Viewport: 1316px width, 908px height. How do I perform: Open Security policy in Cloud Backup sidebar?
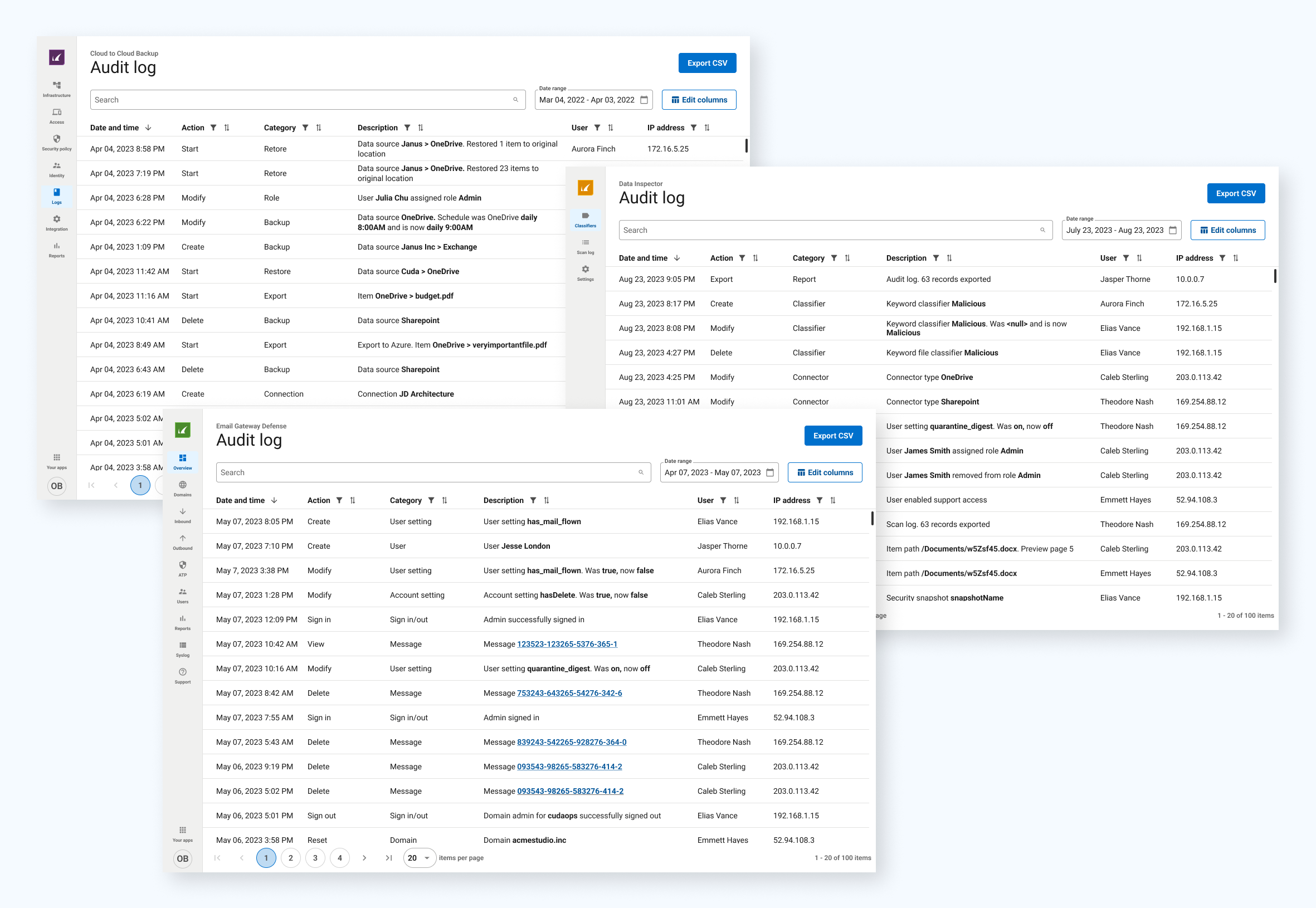pos(56,142)
